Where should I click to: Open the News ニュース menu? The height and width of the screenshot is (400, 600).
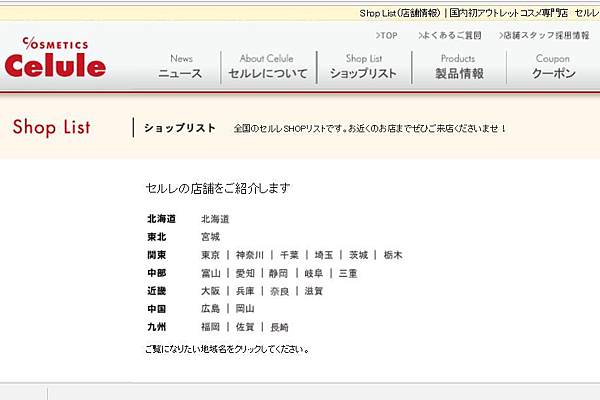click(180, 67)
